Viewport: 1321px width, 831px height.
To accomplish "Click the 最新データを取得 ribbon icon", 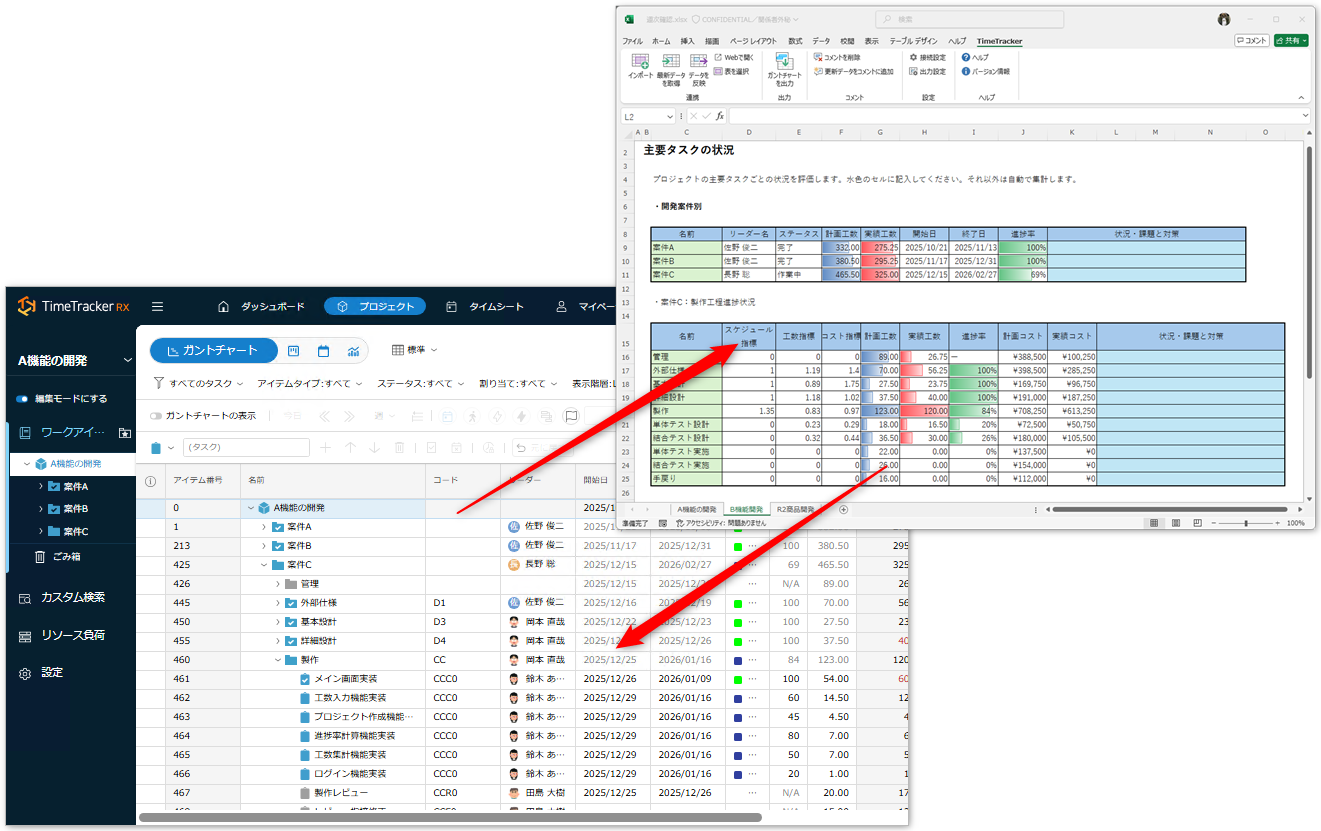I will point(669,65).
